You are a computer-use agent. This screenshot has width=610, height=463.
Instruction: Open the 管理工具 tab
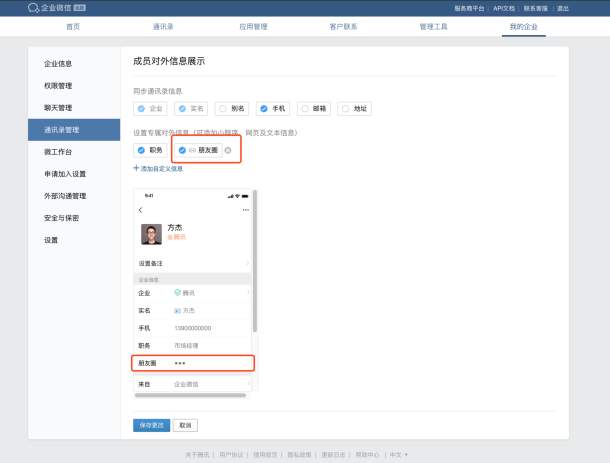click(433, 26)
